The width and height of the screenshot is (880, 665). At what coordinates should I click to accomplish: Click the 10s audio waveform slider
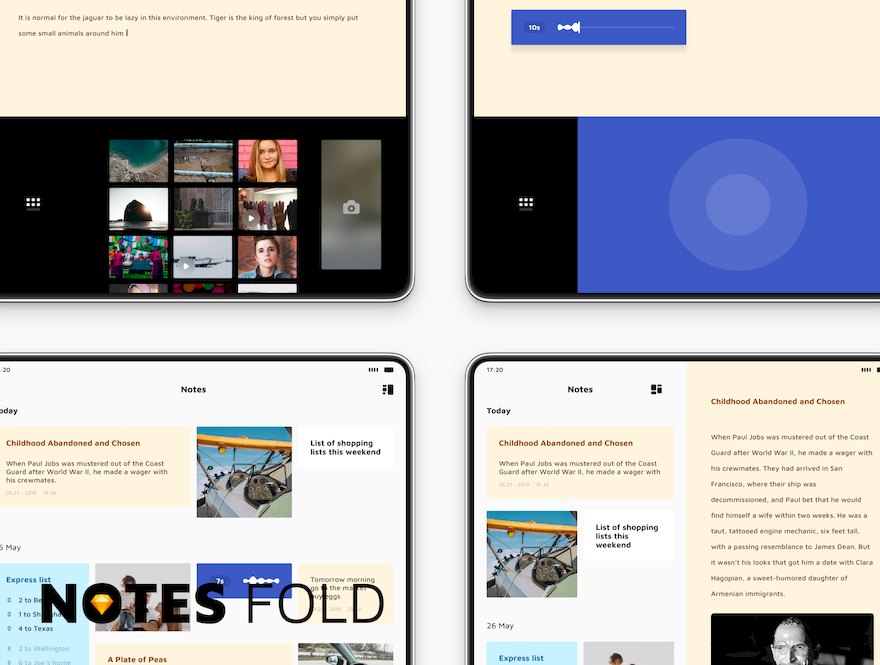click(616, 27)
